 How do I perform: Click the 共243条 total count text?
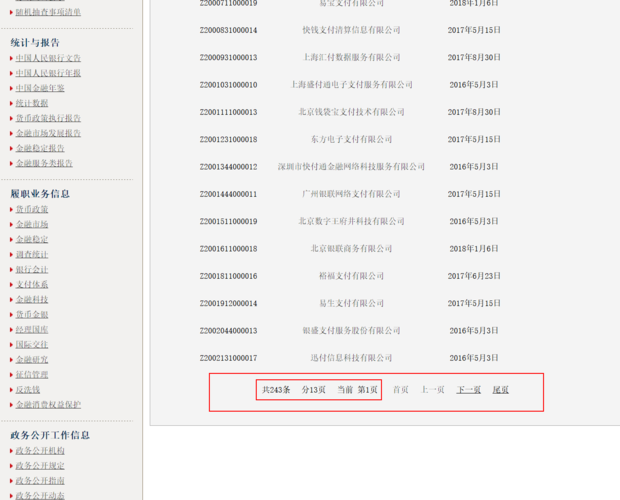pos(276,390)
